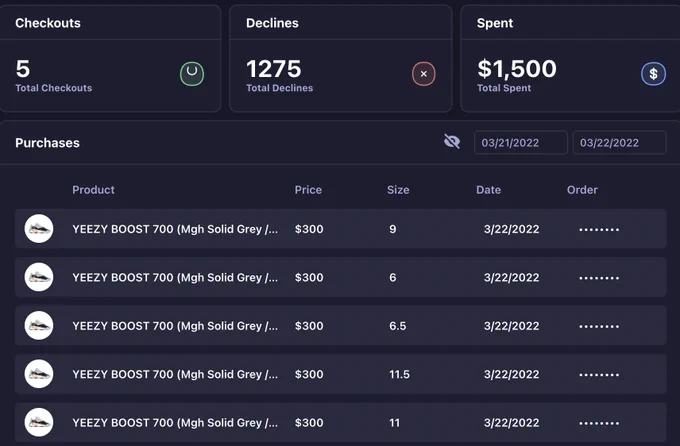Select product name in the size 11 row
The height and width of the screenshot is (446, 680).
(175, 423)
